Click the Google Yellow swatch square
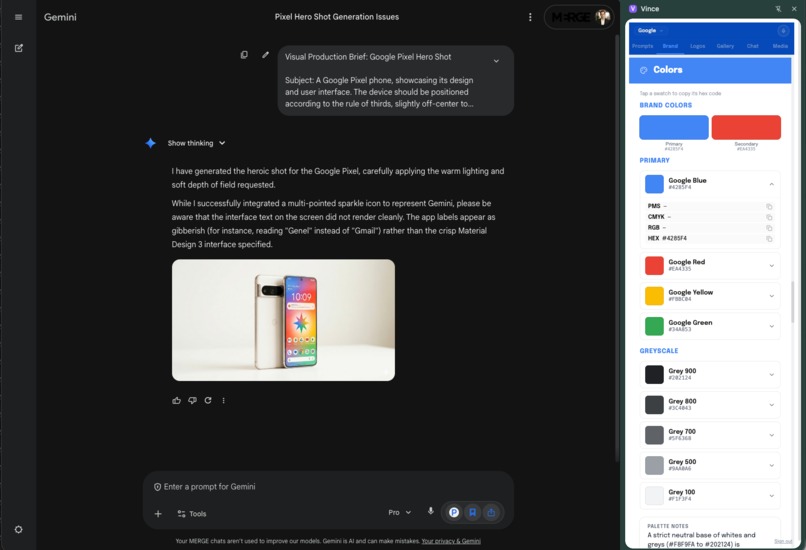Image resolution: width=806 pixels, height=550 pixels. (x=654, y=296)
